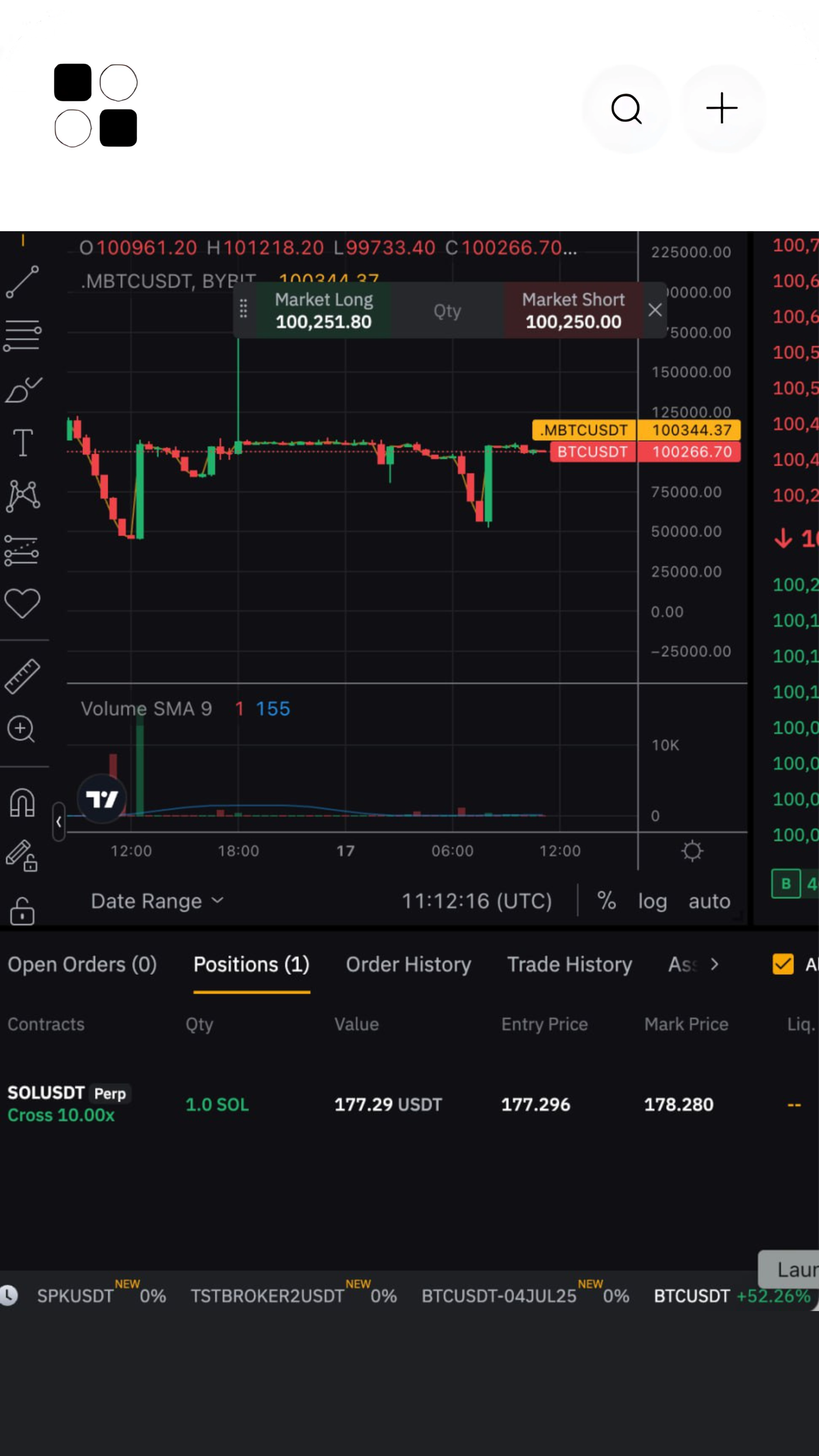Click mark price 178.280
Image resolution: width=819 pixels, height=1456 pixels.
[x=679, y=1104]
